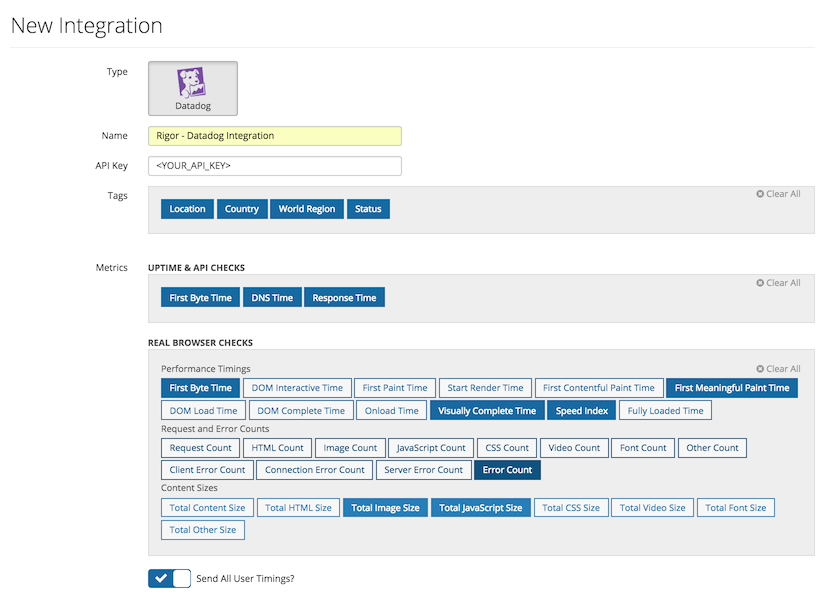824x600 pixels.
Task: Enable the Fully Loaded Time metric
Action: pyautogui.click(x=665, y=410)
